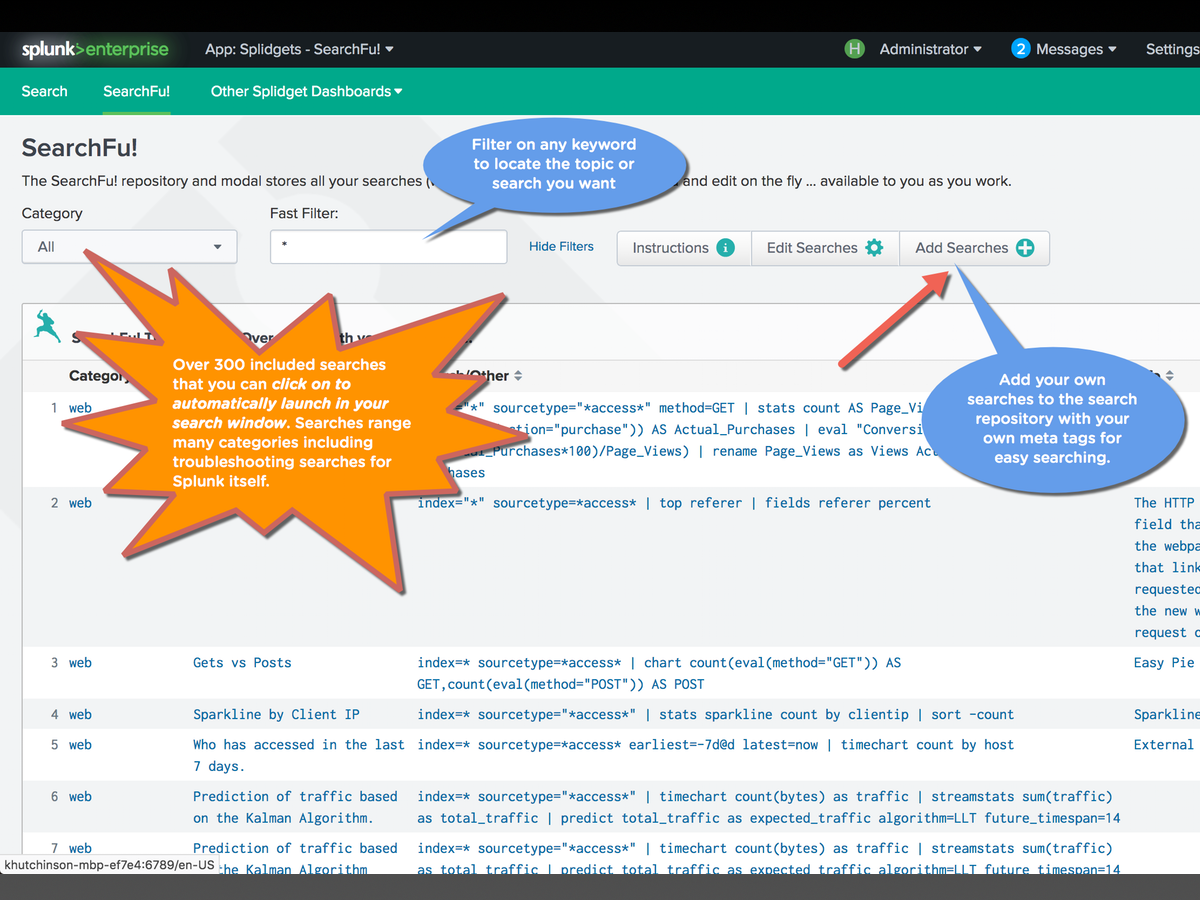
Task: Switch to the Search tab
Action: coord(44,91)
